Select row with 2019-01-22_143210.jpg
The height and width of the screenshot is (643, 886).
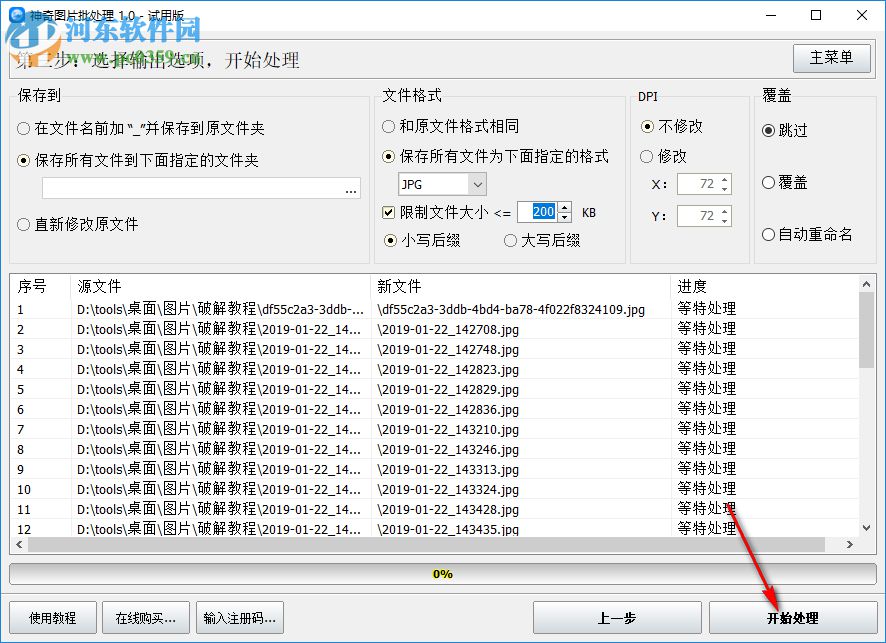coord(434,429)
